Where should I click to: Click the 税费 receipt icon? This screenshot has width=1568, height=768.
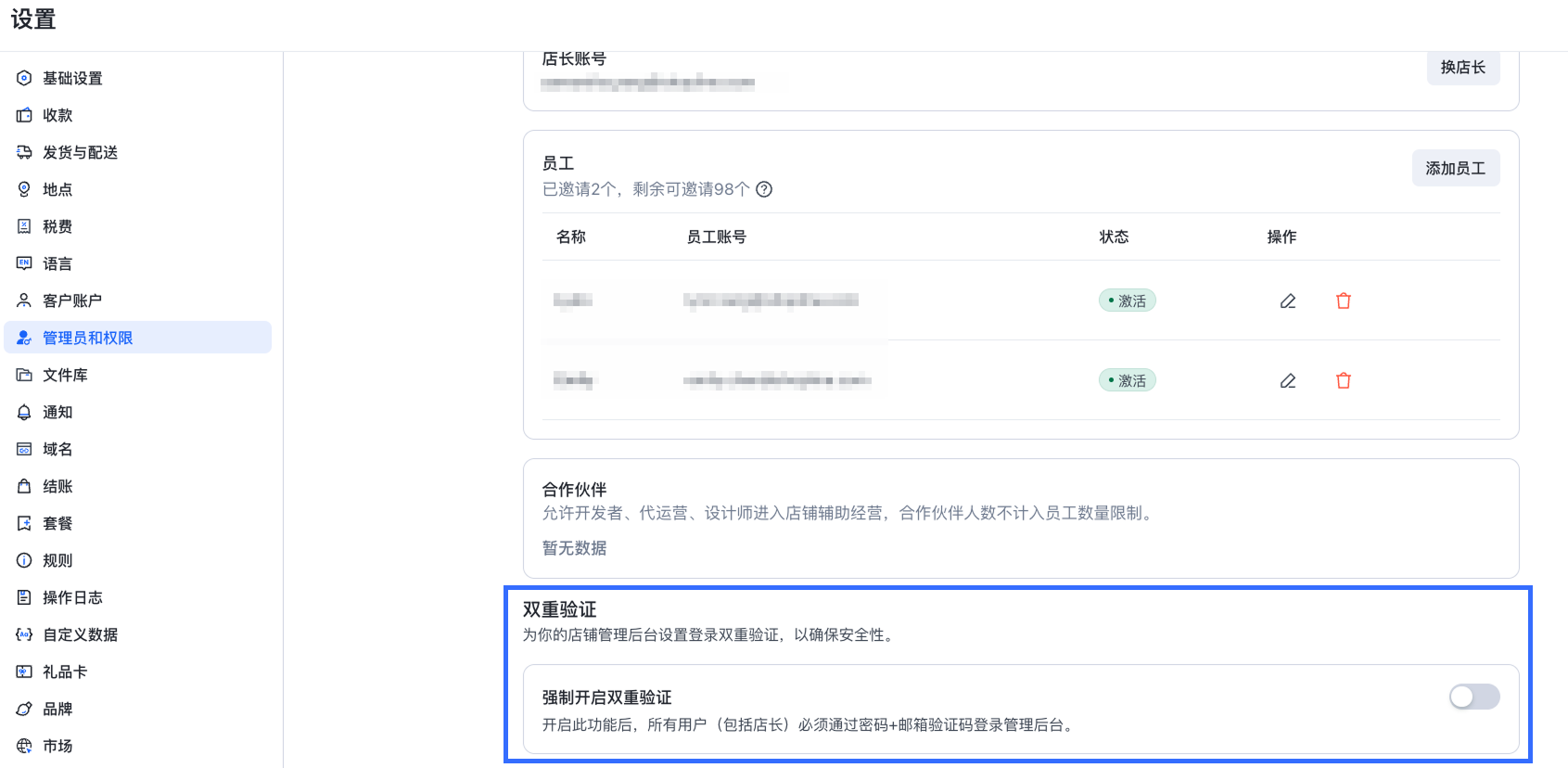click(24, 226)
